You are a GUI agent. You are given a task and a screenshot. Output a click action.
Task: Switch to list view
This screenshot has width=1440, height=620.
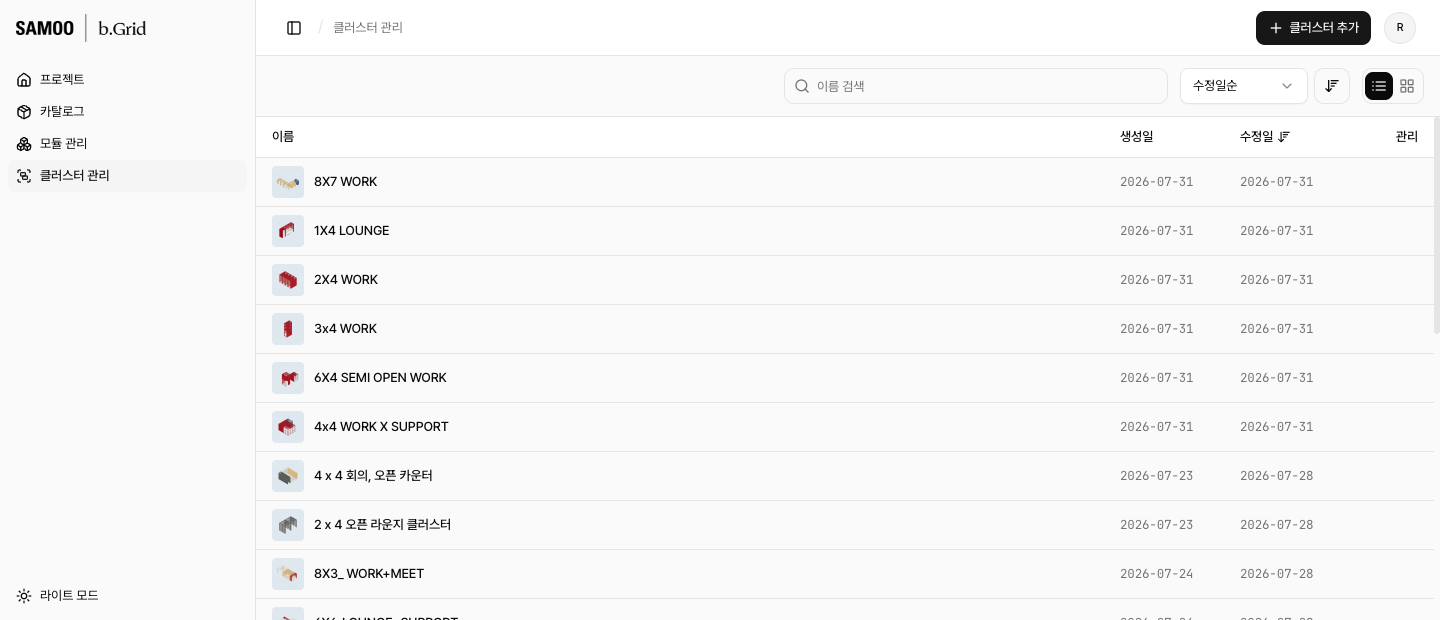pyautogui.click(x=1379, y=86)
